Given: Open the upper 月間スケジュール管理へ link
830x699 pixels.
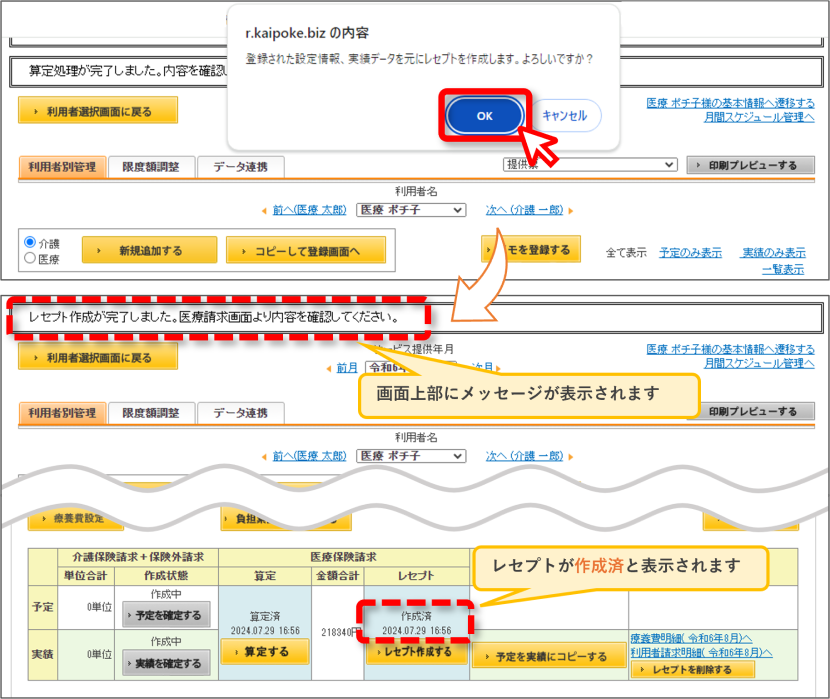Looking at the screenshot, I should pos(759,117).
